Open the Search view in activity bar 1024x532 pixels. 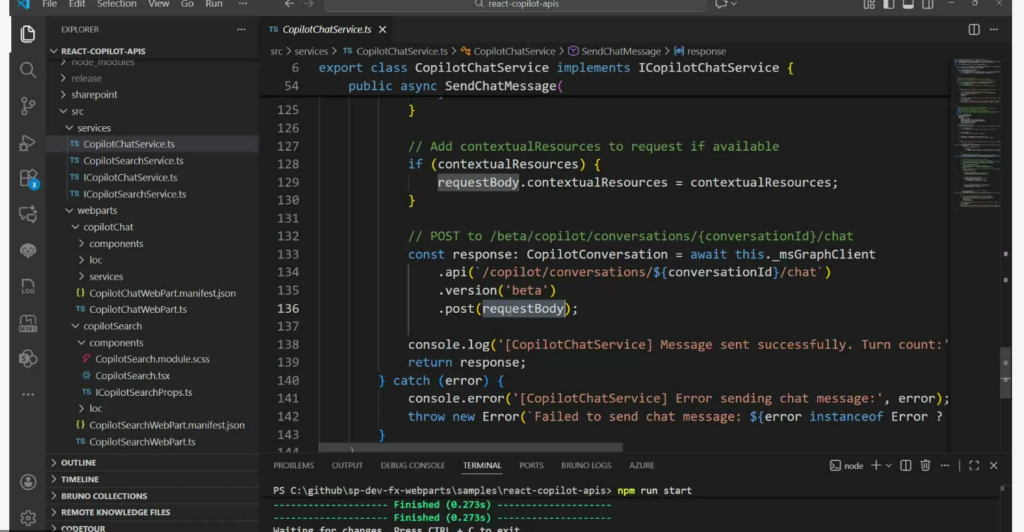[x=28, y=70]
